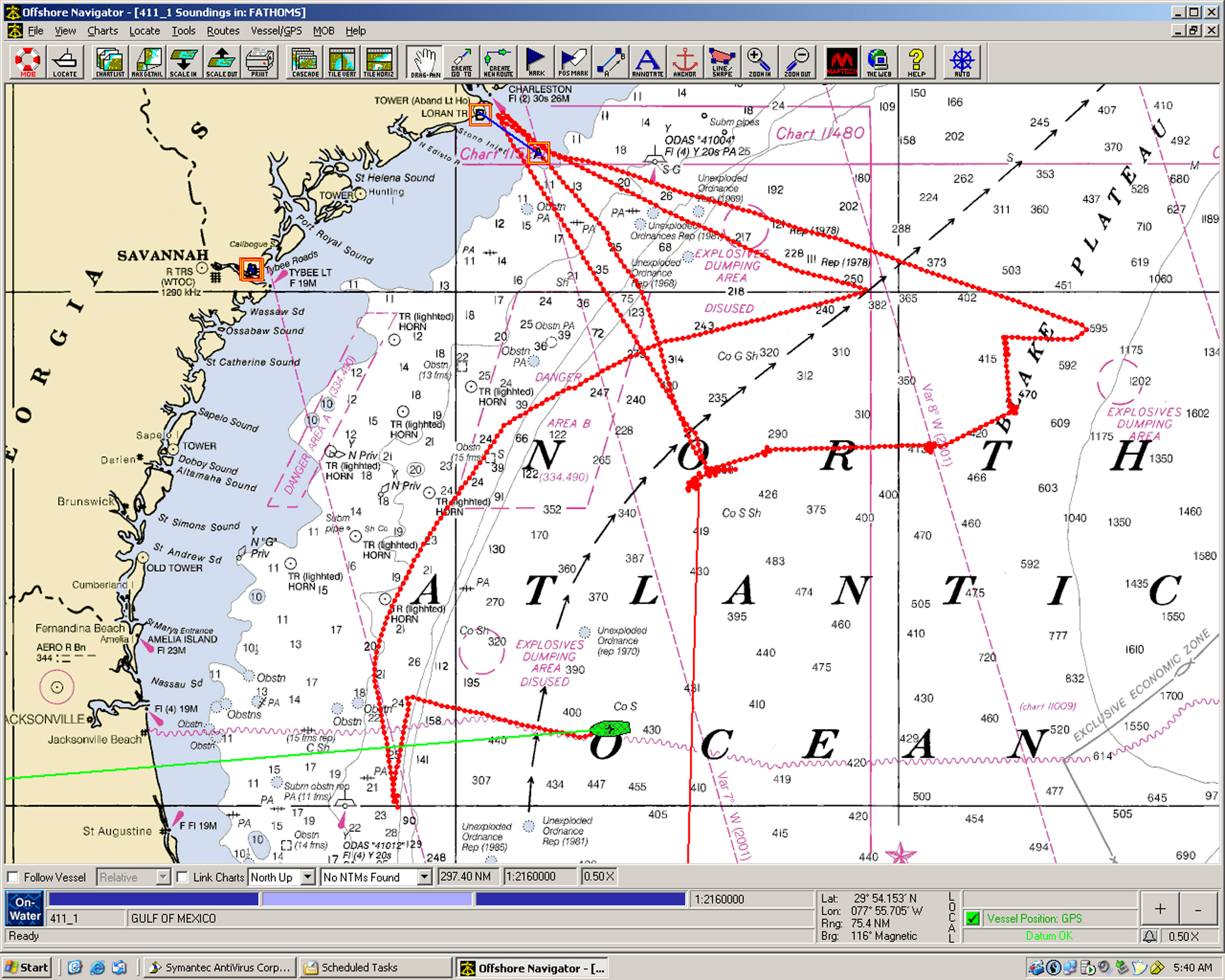Select the Max Detail tool
The width and height of the screenshot is (1225, 980).
(x=147, y=62)
